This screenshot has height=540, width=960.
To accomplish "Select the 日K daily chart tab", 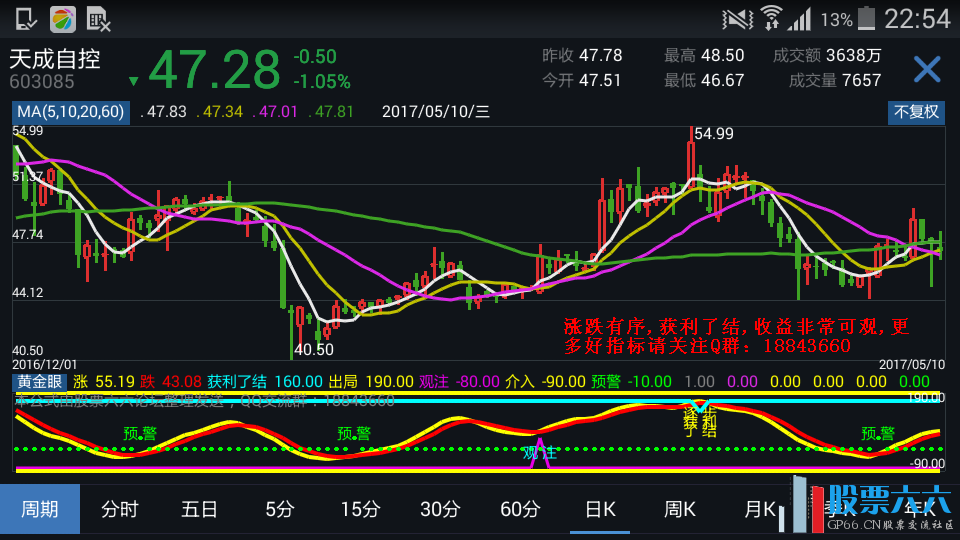I will click(x=600, y=509).
